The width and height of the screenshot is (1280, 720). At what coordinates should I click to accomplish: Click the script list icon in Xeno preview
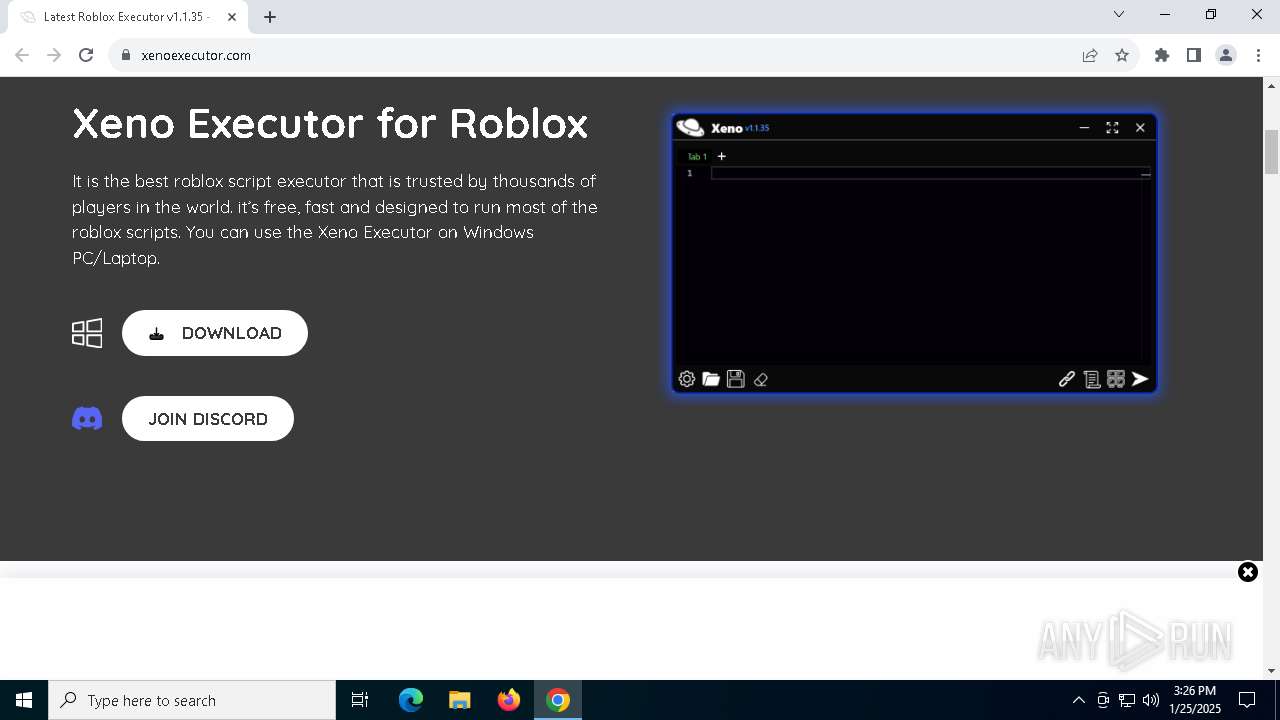click(1092, 379)
